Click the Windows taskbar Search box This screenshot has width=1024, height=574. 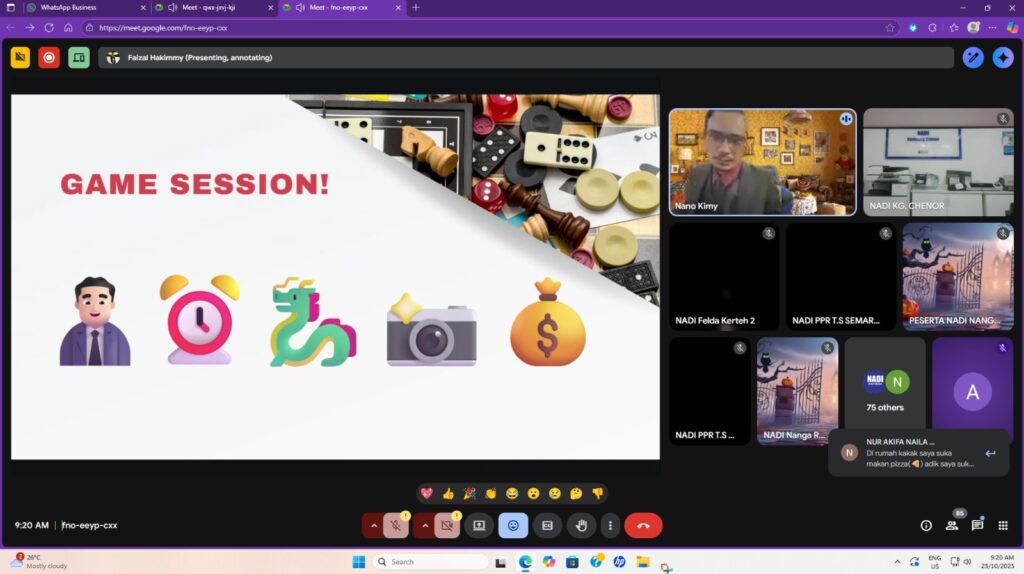point(430,562)
